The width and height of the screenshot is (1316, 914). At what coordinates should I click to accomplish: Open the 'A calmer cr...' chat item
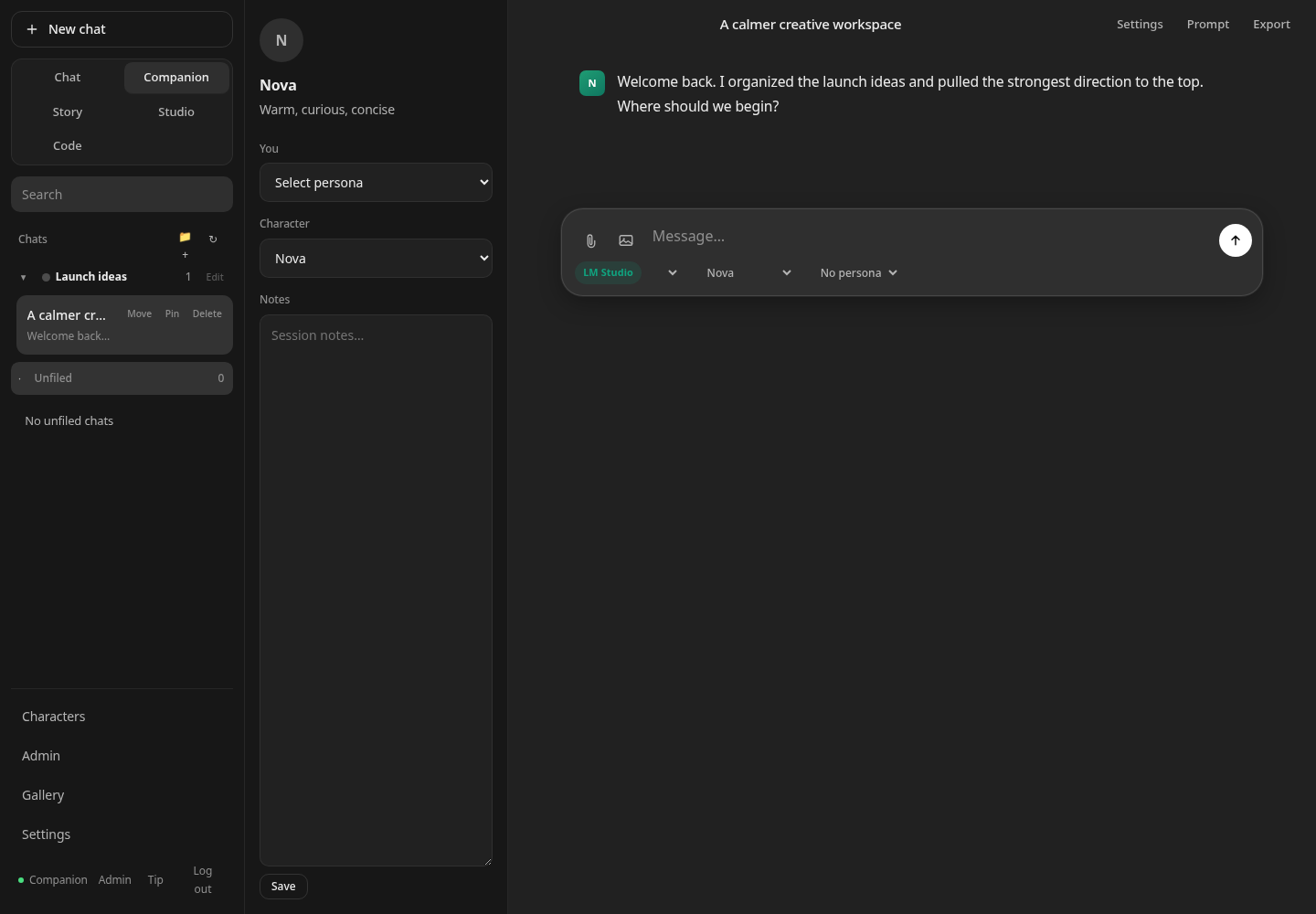point(124,325)
